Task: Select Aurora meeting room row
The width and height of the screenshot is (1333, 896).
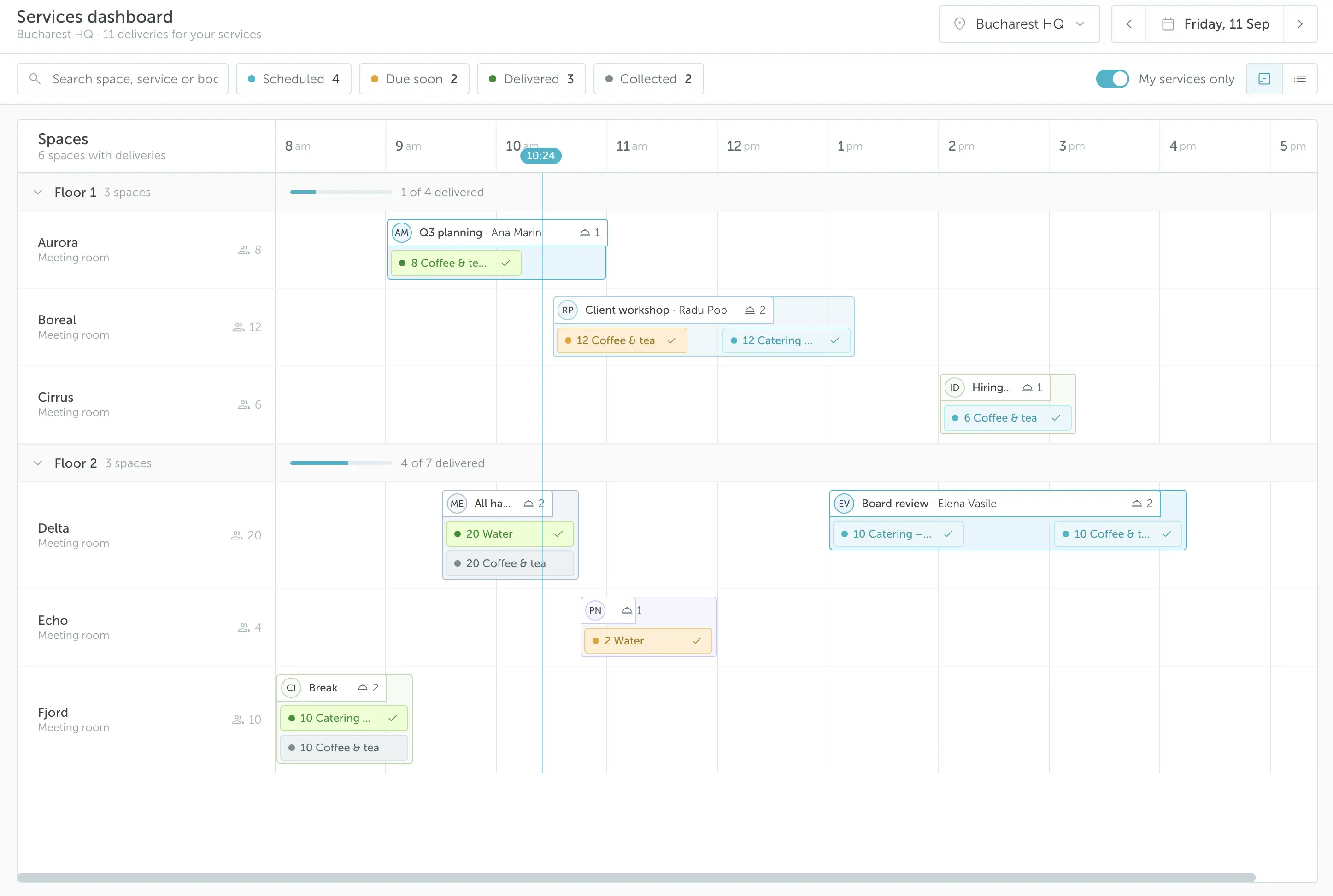Action: tap(147, 250)
